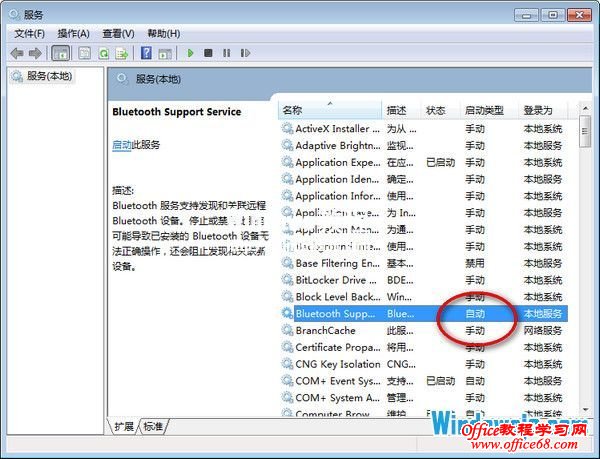
Task: Open the 操作(A) menu
Action: pos(73,34)
